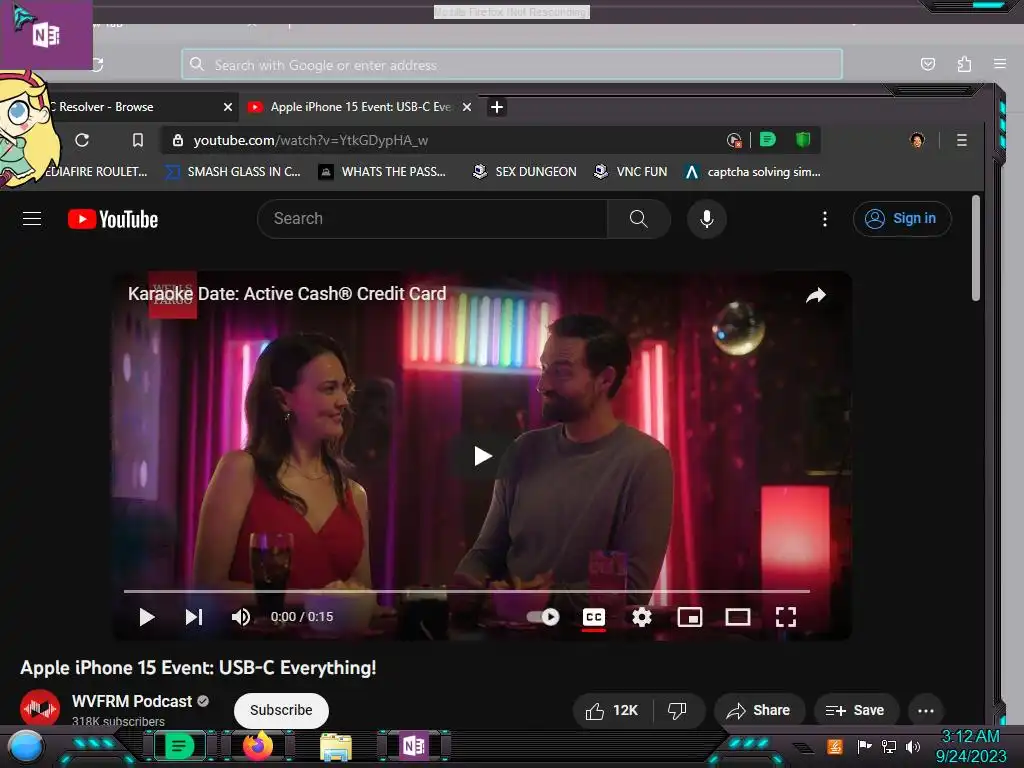The height and width of the screenshot is (768, 1024).
Task: Open SEX DUNGEON bookmark
Action: [524, 172]
